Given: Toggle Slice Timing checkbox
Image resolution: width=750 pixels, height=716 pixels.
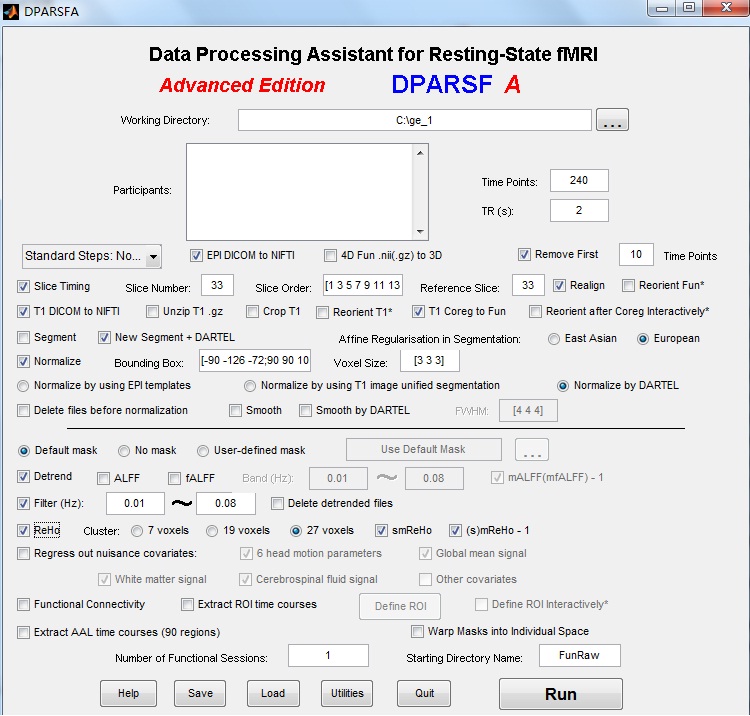Looking at the screenshot, I should pyautogui.click(x=23, y=286).
